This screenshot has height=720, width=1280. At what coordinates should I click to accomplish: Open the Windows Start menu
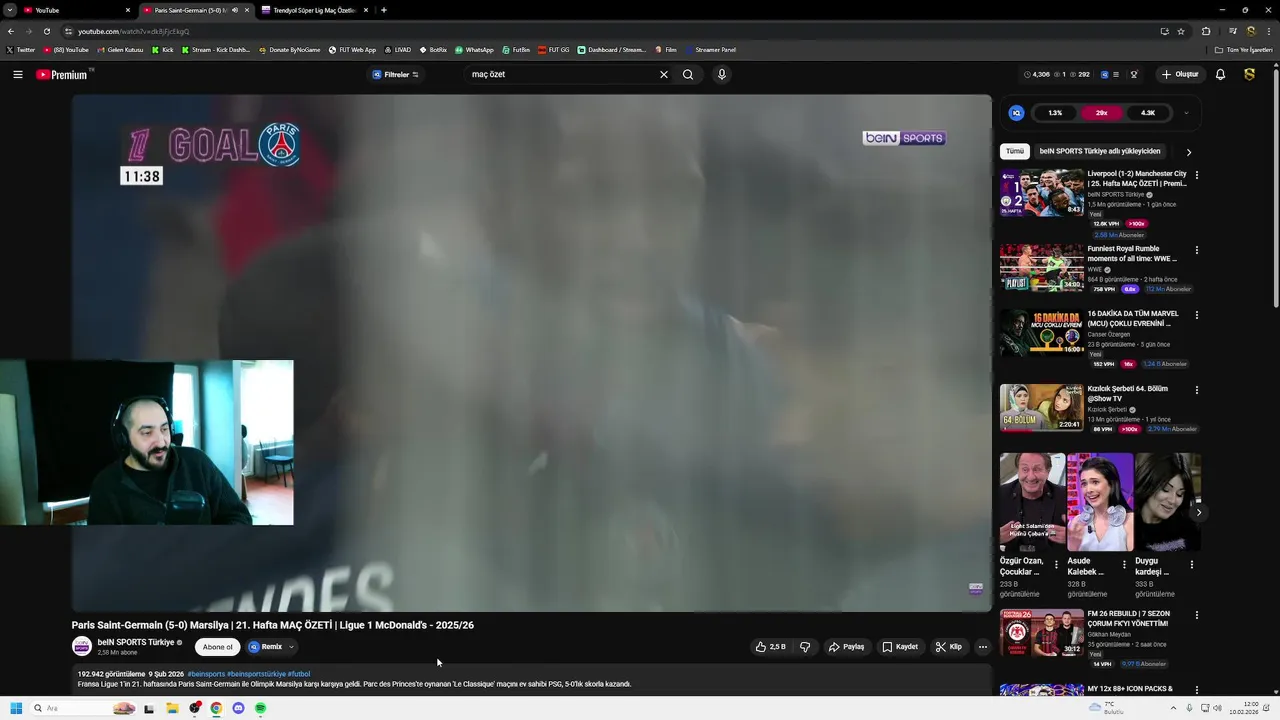16,708
